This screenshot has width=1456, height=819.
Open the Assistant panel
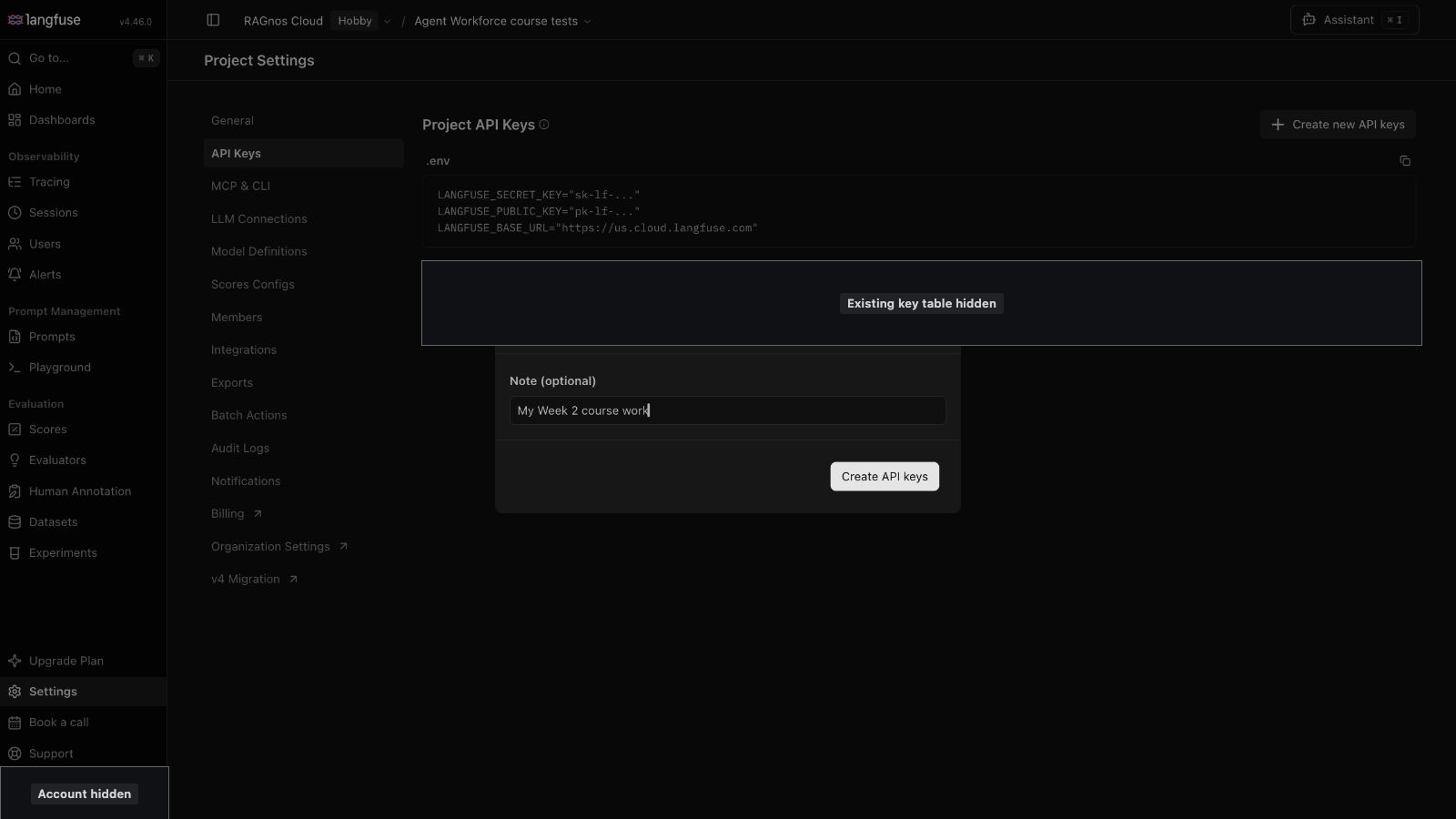1354,20
